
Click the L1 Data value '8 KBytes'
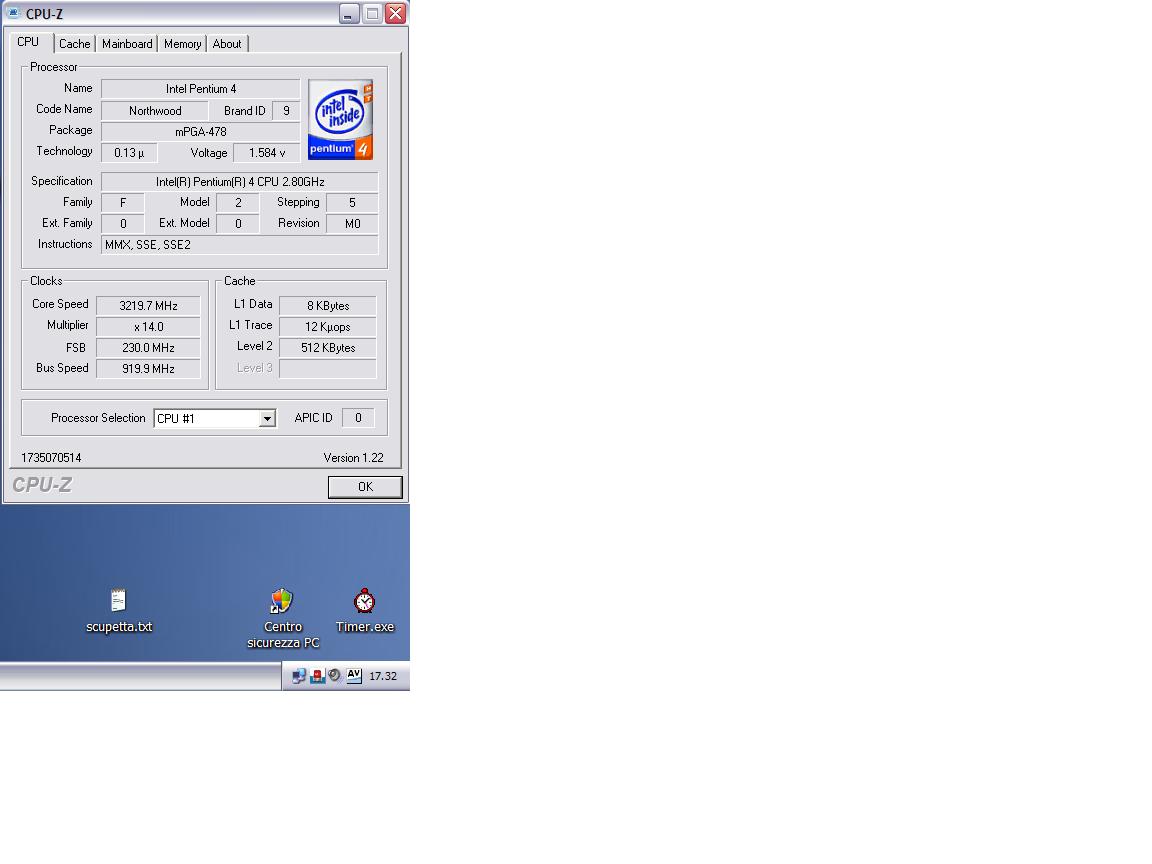pos(328,306)
